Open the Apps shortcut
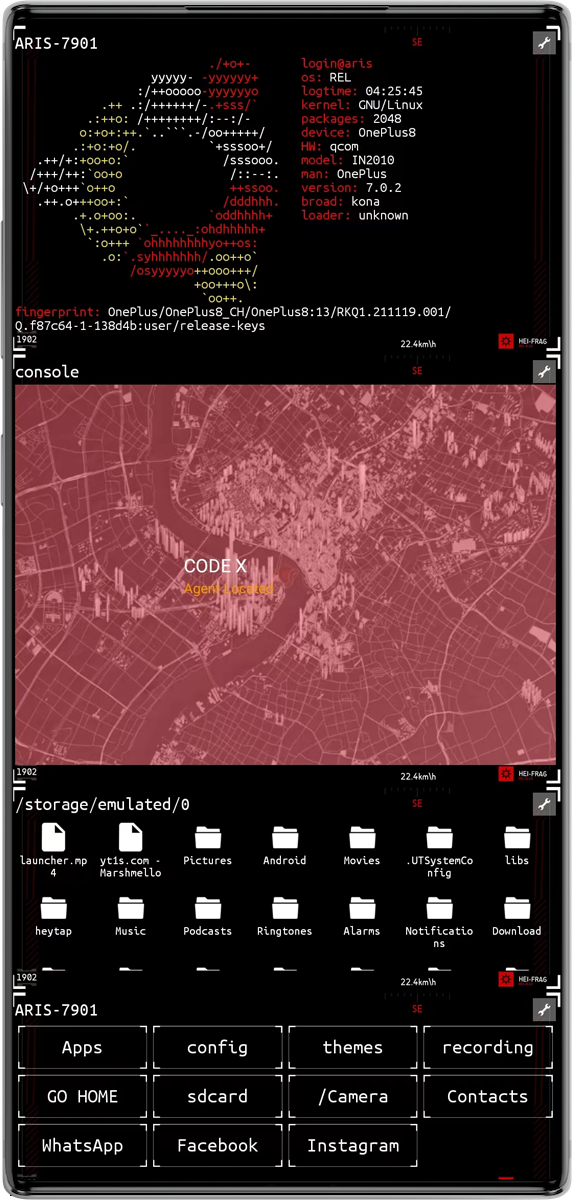This screenshot has height=1200, width=572. 83,1047
